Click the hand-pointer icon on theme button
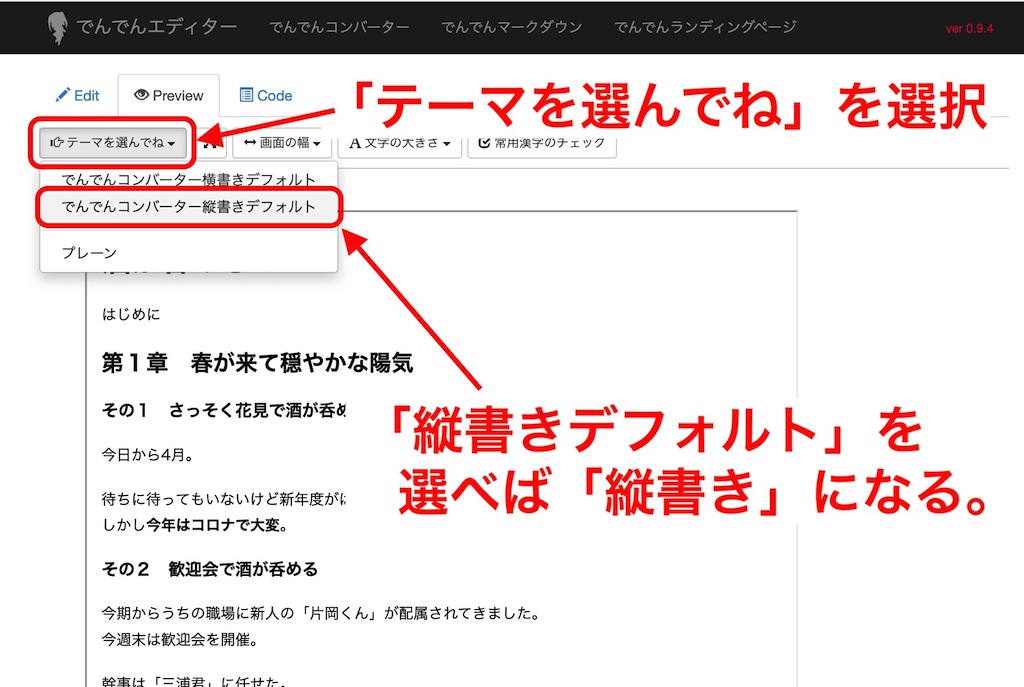This screenshot has height=687, width=1024. click(57, 143)
